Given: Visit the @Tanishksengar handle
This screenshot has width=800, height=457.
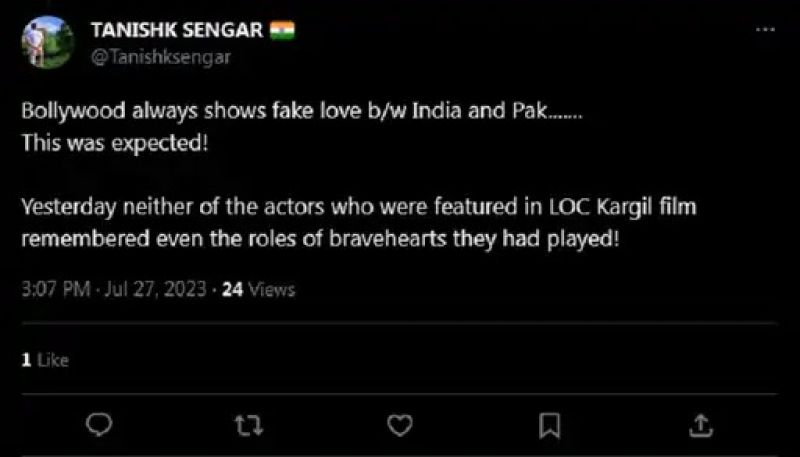Looking at the screenshot, I should (161, 57).
